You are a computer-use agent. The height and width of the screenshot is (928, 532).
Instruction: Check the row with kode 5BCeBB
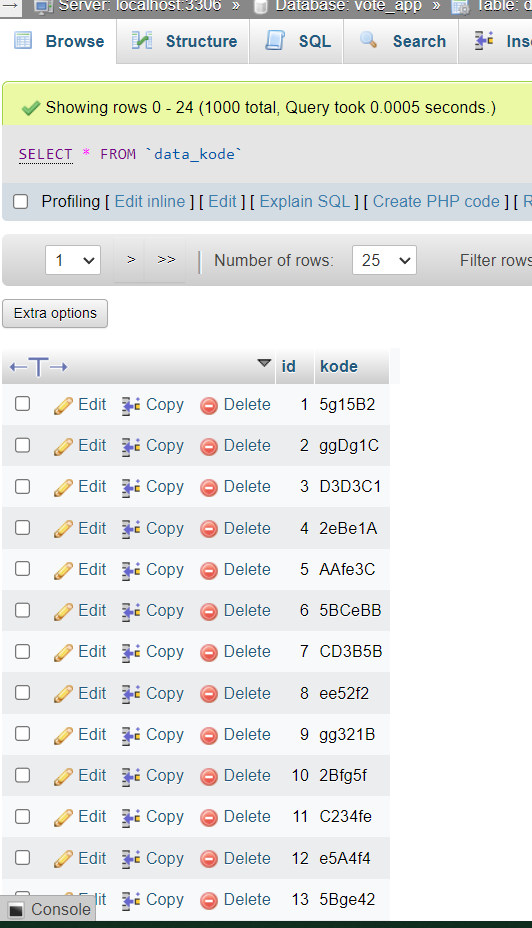(x=22, y=610)
